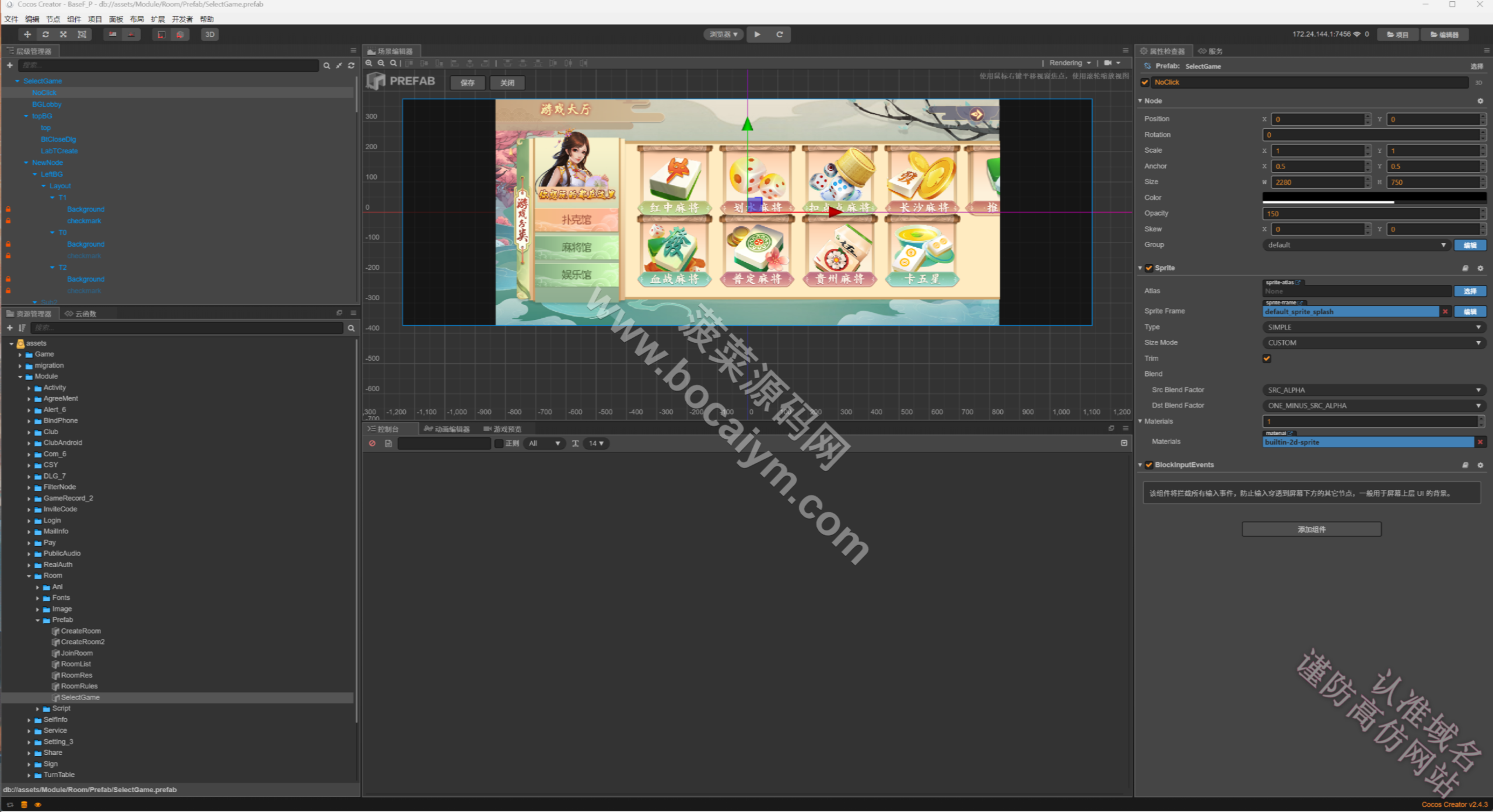Screen dimensions: 1493x812
Task: Open the BlockInputEvents component settings gear
Action: pyautogui.click(x=1480, y=465)
